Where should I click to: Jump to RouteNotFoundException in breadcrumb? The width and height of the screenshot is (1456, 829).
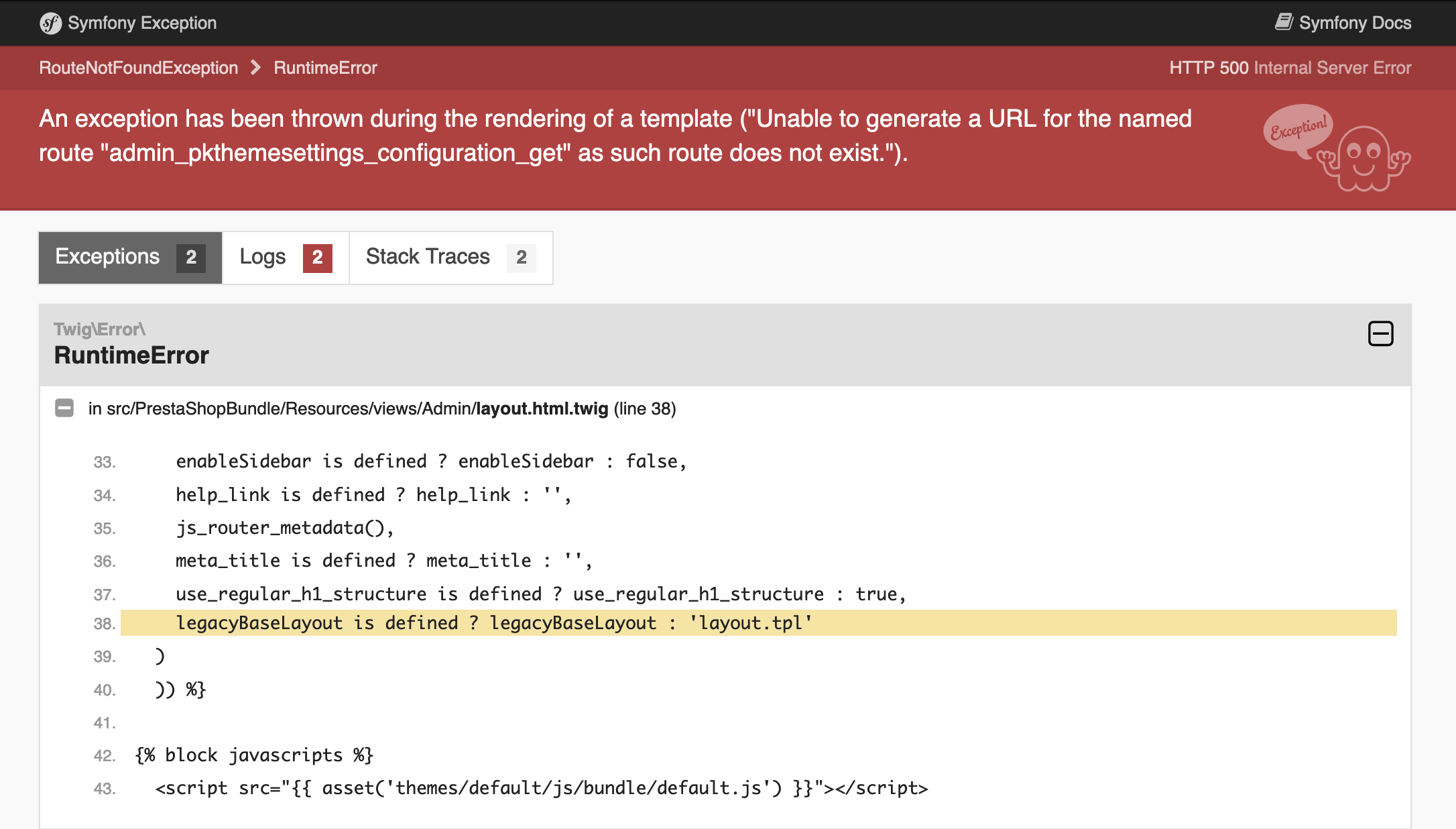(x=139, y=68)
